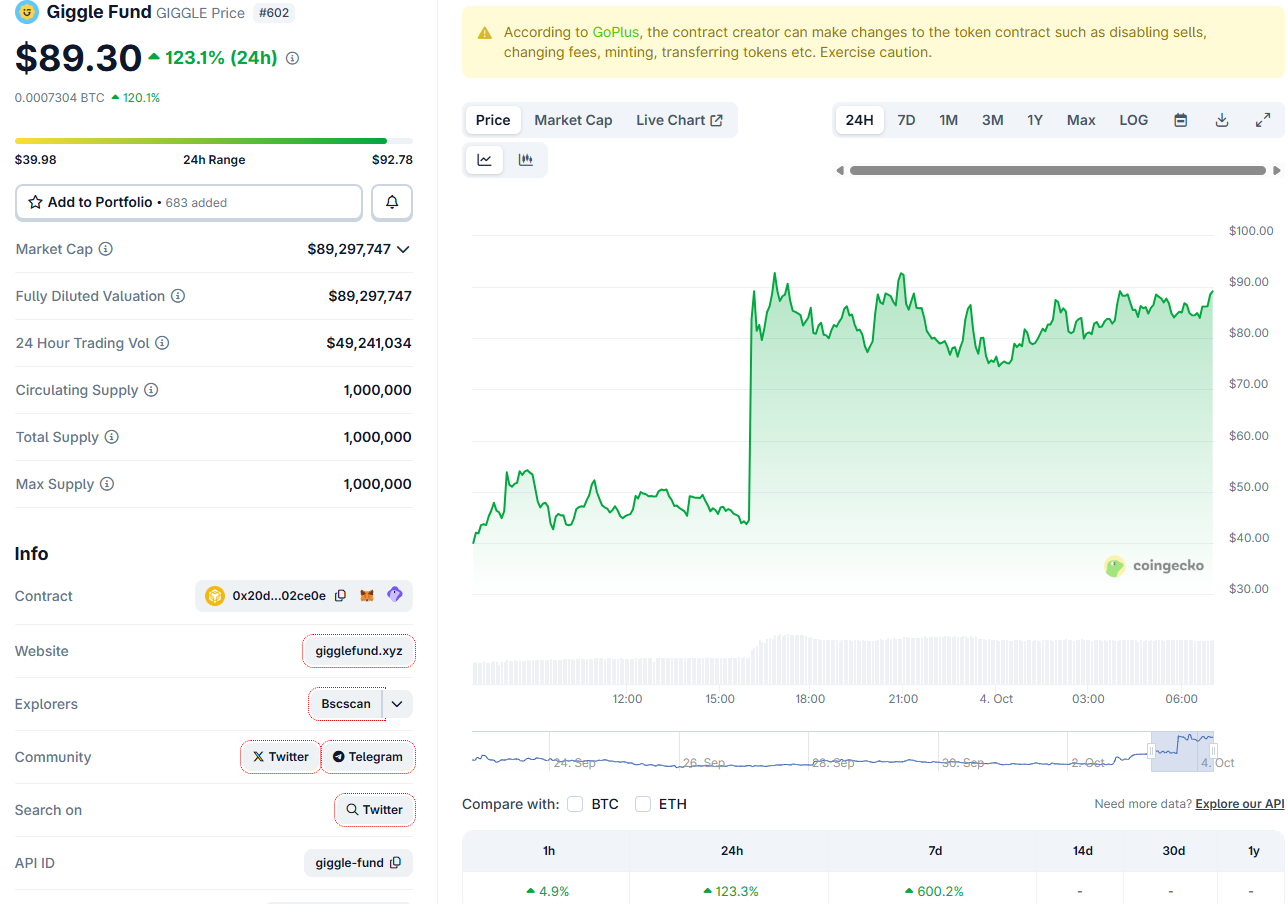Enable the ETH compare checkbox
This screenshot has height=904, width=1288.
(643, 804)
